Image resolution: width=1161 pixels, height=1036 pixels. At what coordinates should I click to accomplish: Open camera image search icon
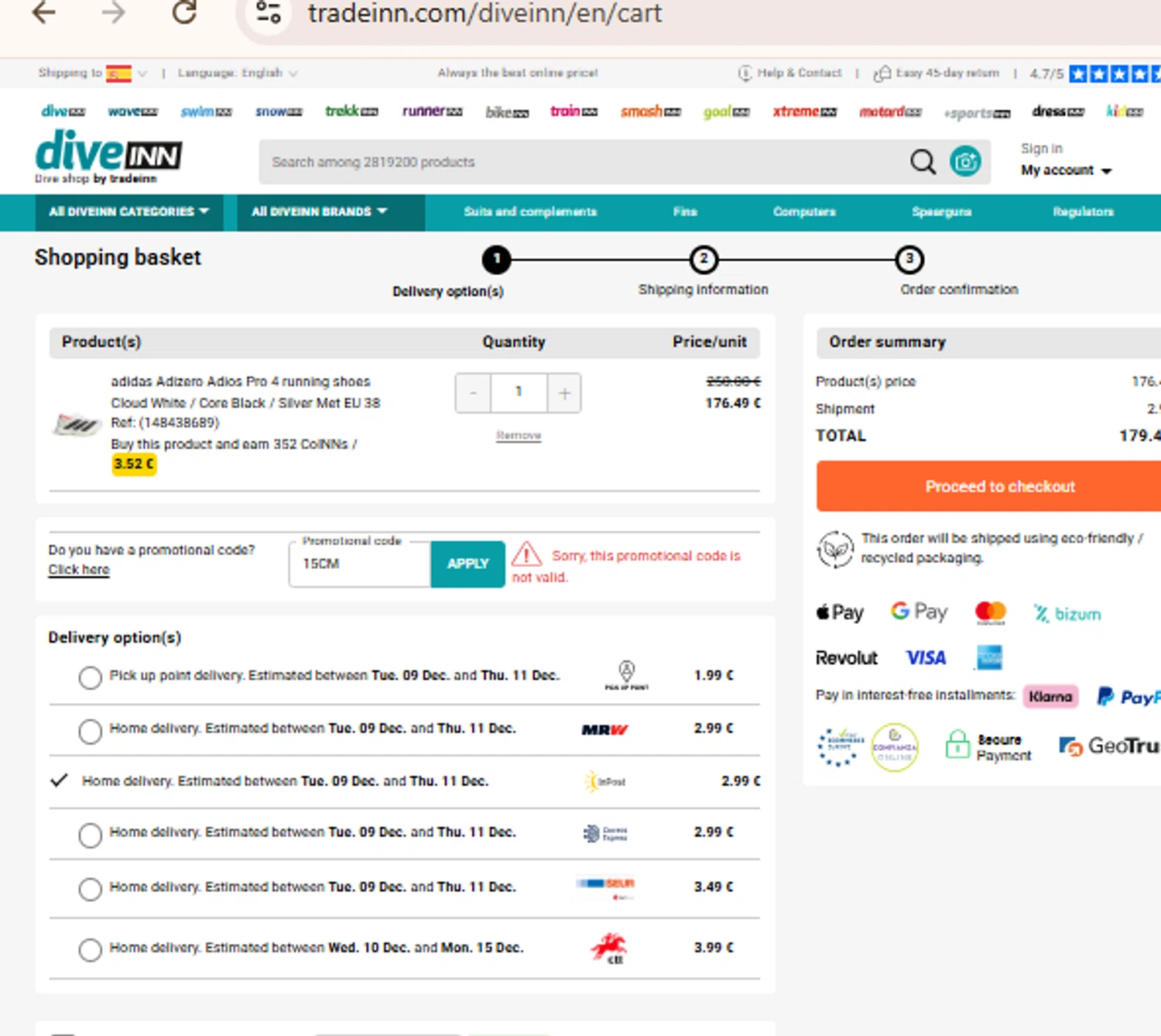tap(965, 162)
